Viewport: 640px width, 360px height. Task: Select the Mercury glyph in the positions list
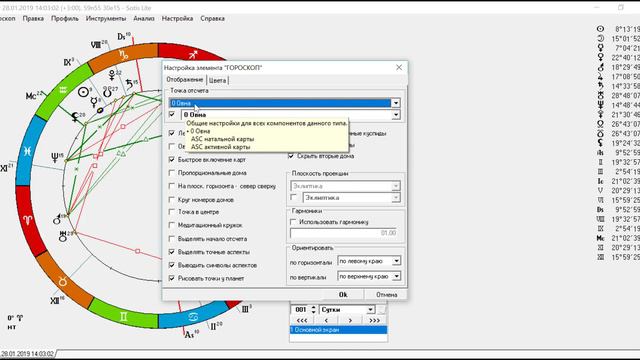pyautogui.click(x=600, y=48)
